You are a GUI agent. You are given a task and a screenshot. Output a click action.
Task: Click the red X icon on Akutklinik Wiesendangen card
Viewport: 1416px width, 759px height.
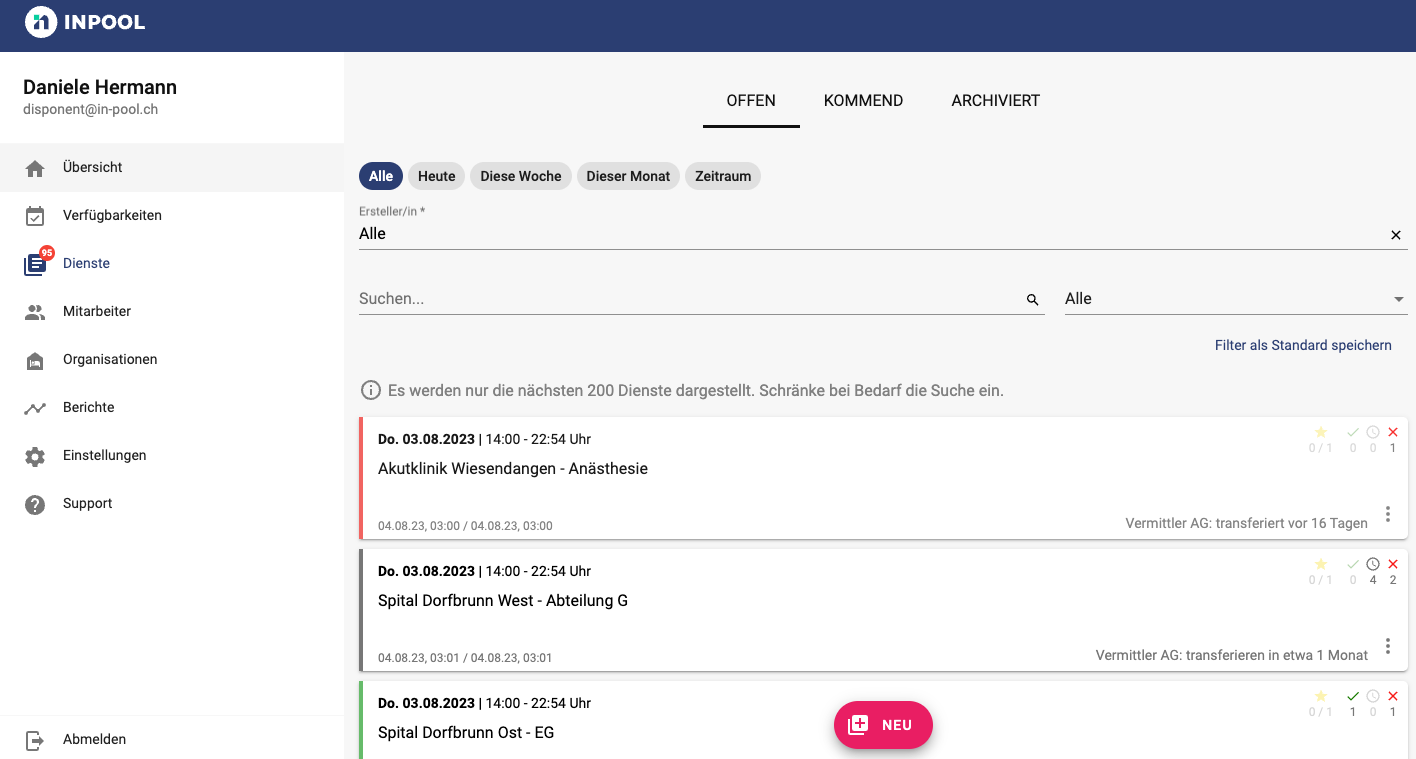[1393, 432]
